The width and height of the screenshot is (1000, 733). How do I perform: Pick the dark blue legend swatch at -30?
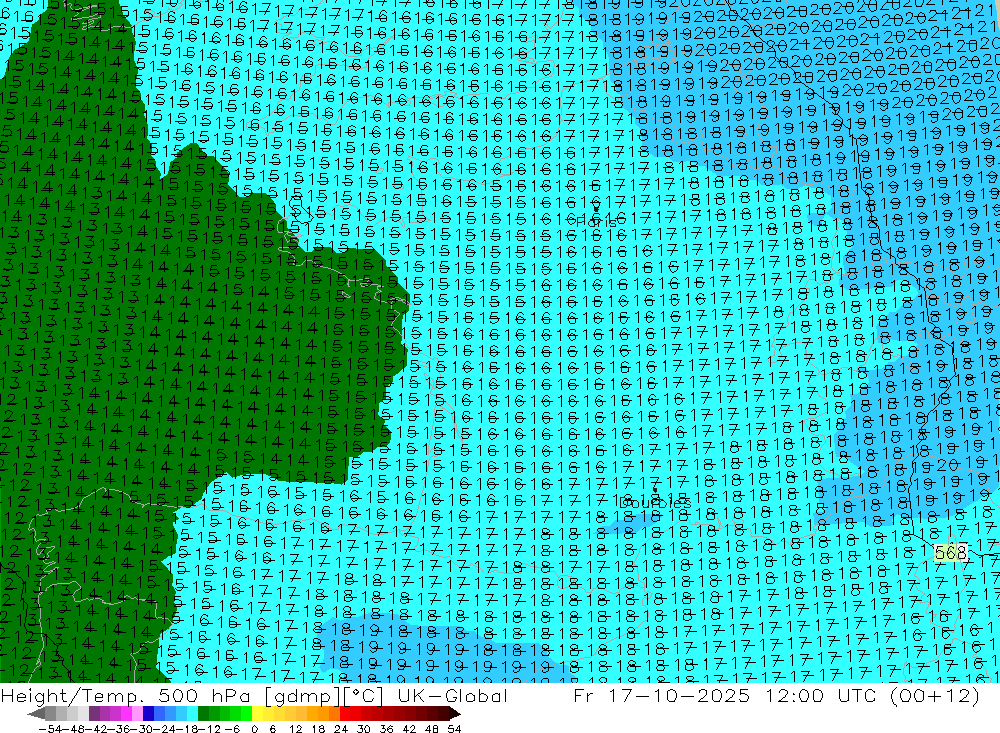[x=148, y=714]
